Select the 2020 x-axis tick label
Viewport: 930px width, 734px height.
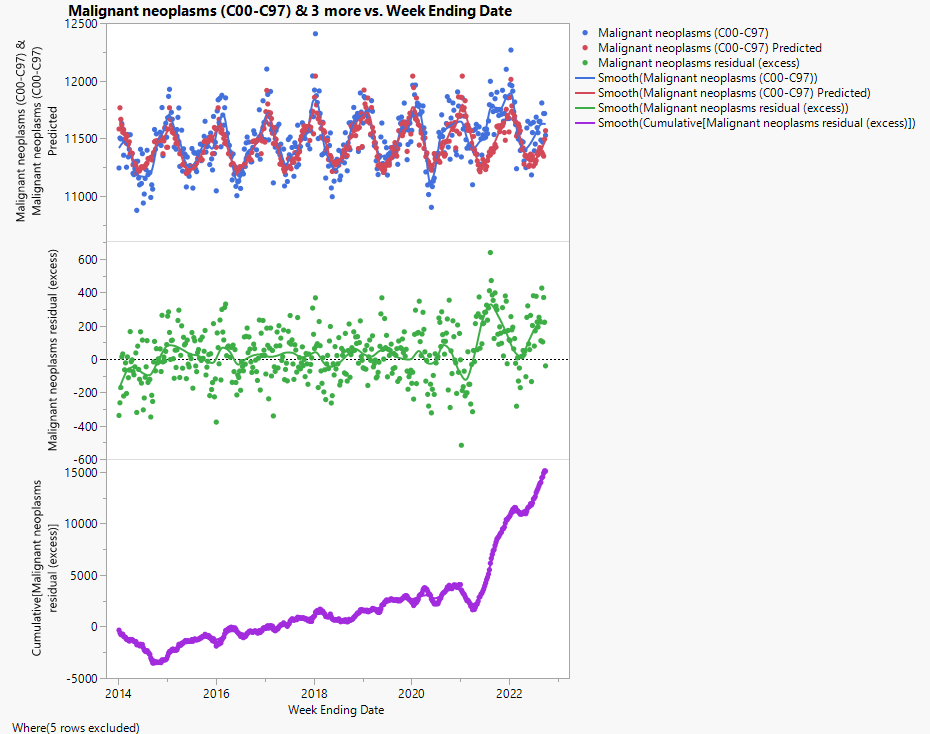(x=412, y=694)
